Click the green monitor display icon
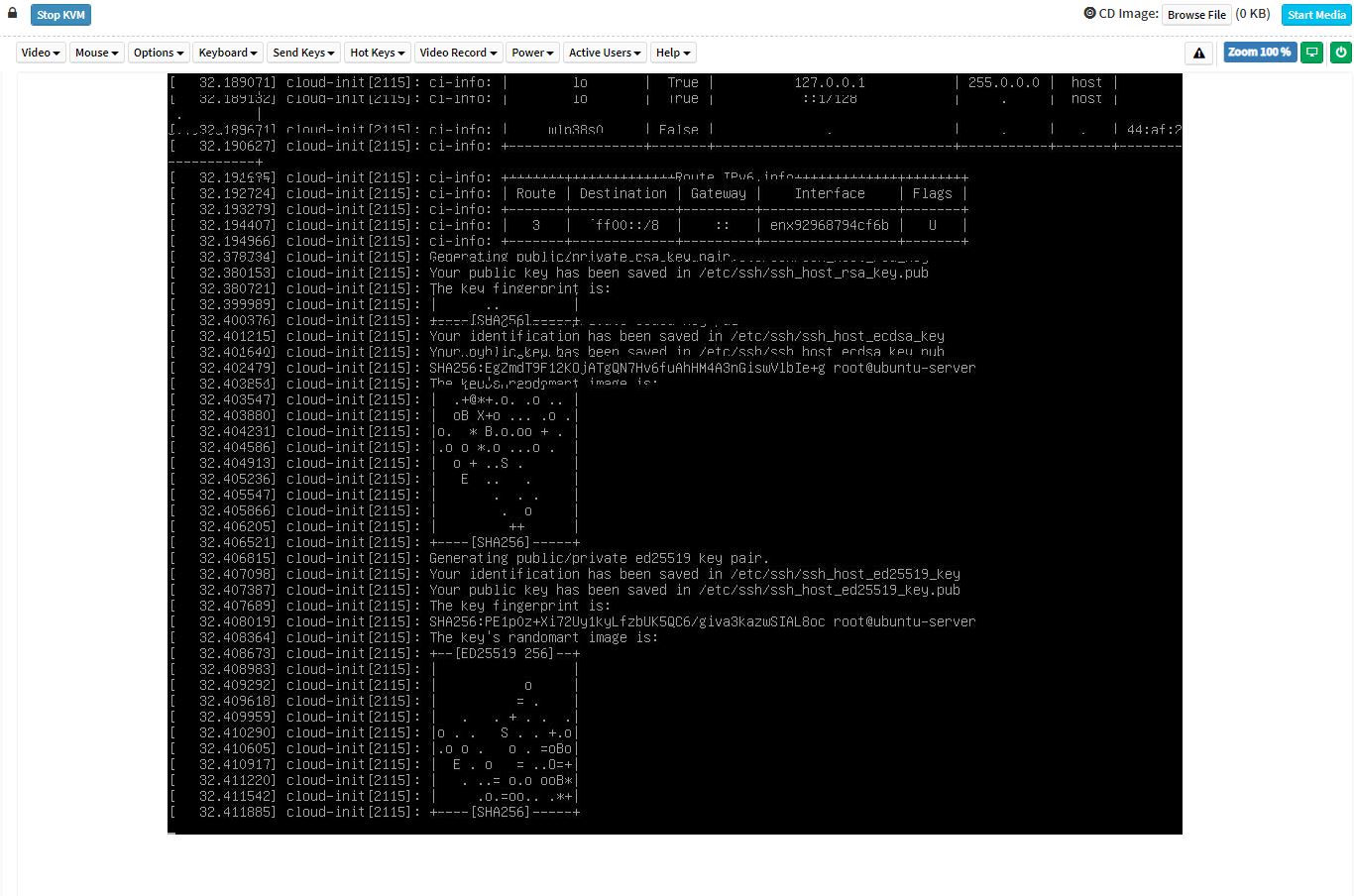This screenshot has height=896, width=1354. coord(1311,53)
